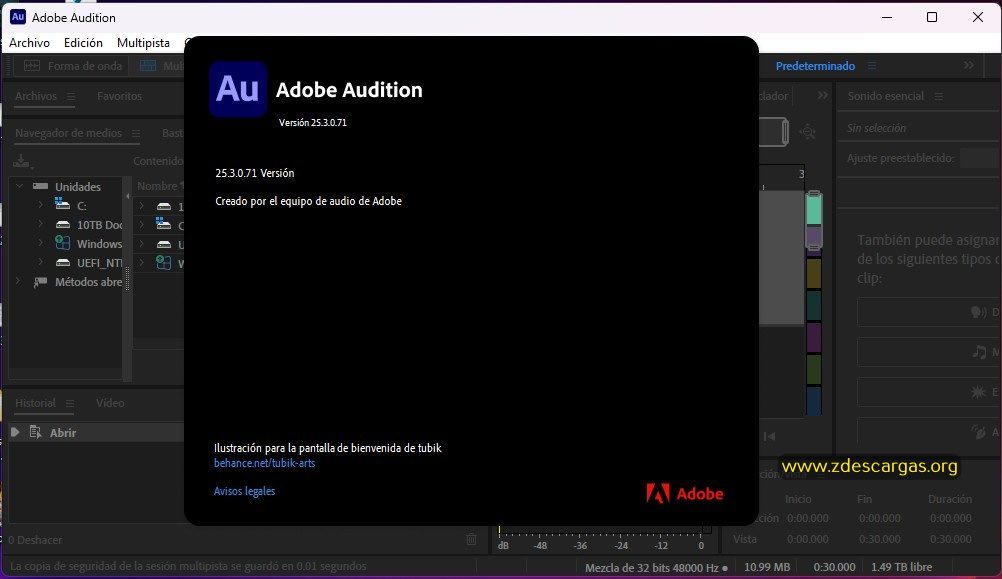
Task: Assign the SFX burst clip type
Action: click(x=978, y=392)
